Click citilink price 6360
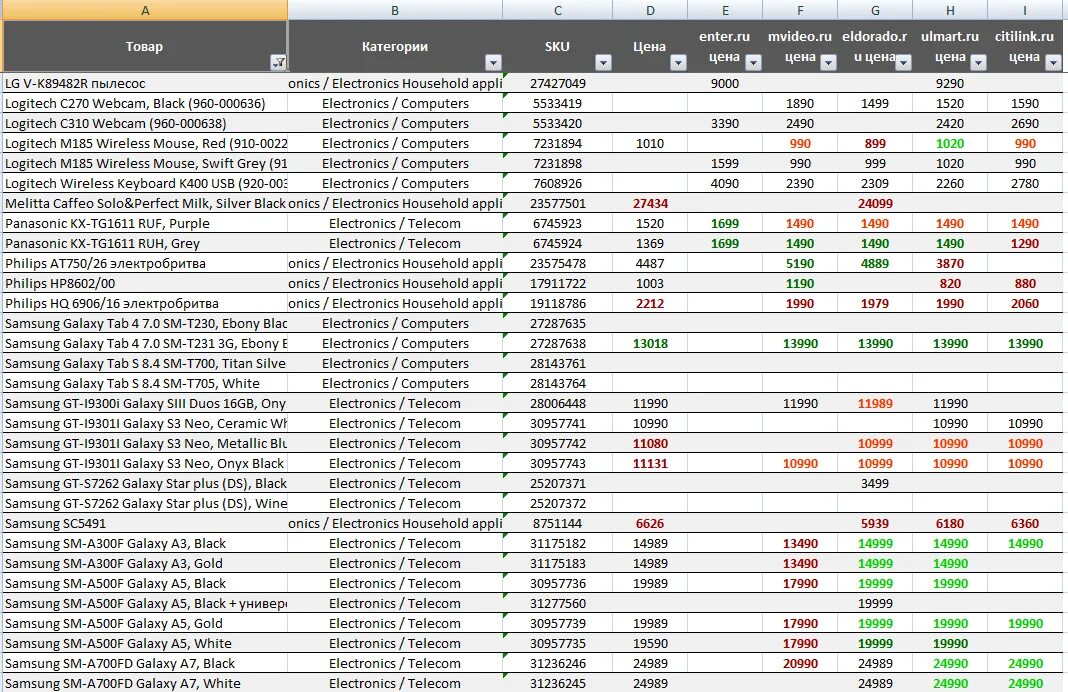This screenshot has width=1068, height=692. (x=1025, y=524)
